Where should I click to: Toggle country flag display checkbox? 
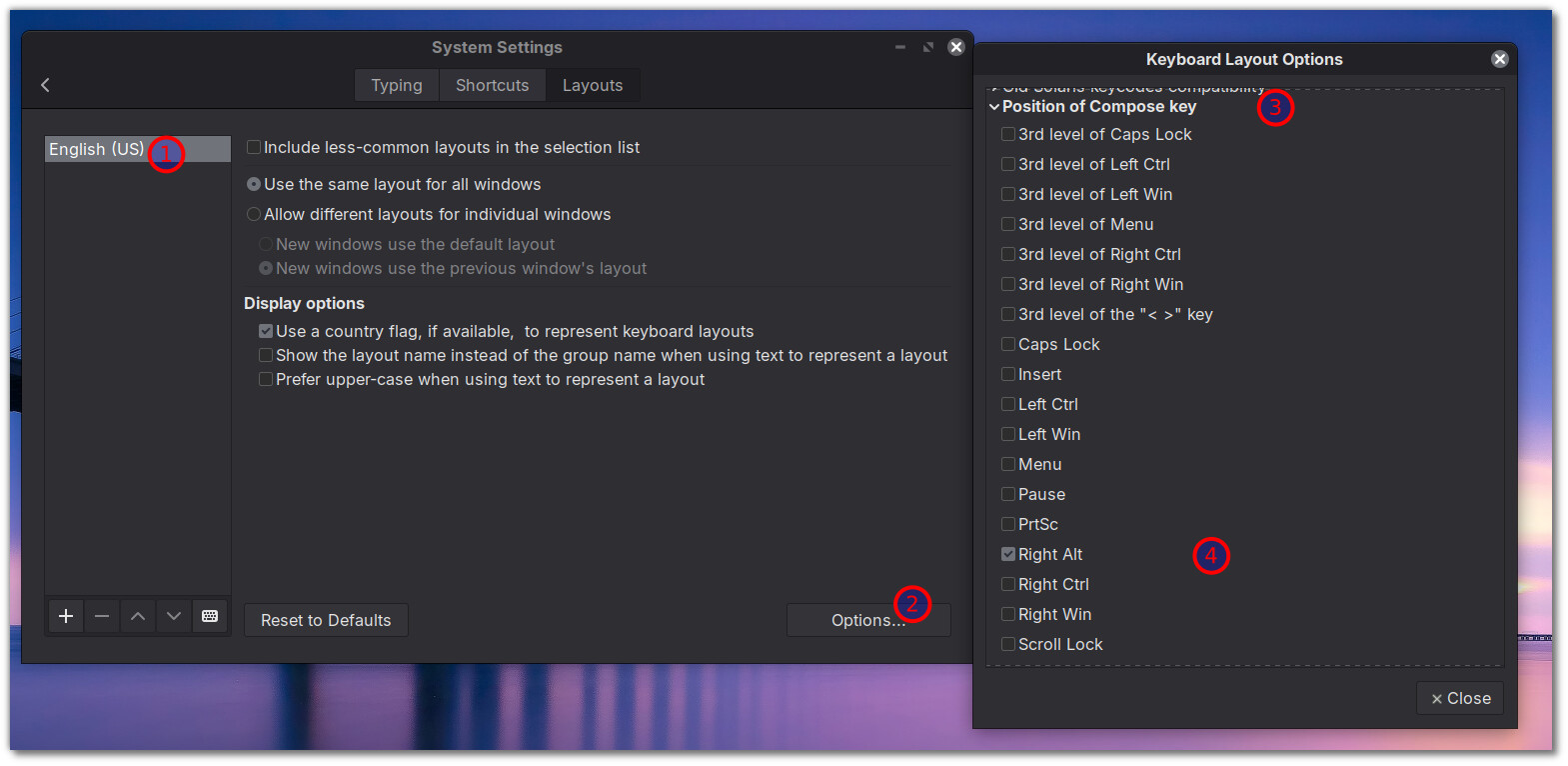click(266, 331)
